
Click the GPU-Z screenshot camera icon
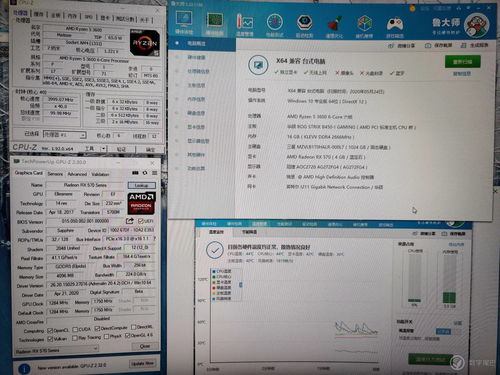click(135, 173)
